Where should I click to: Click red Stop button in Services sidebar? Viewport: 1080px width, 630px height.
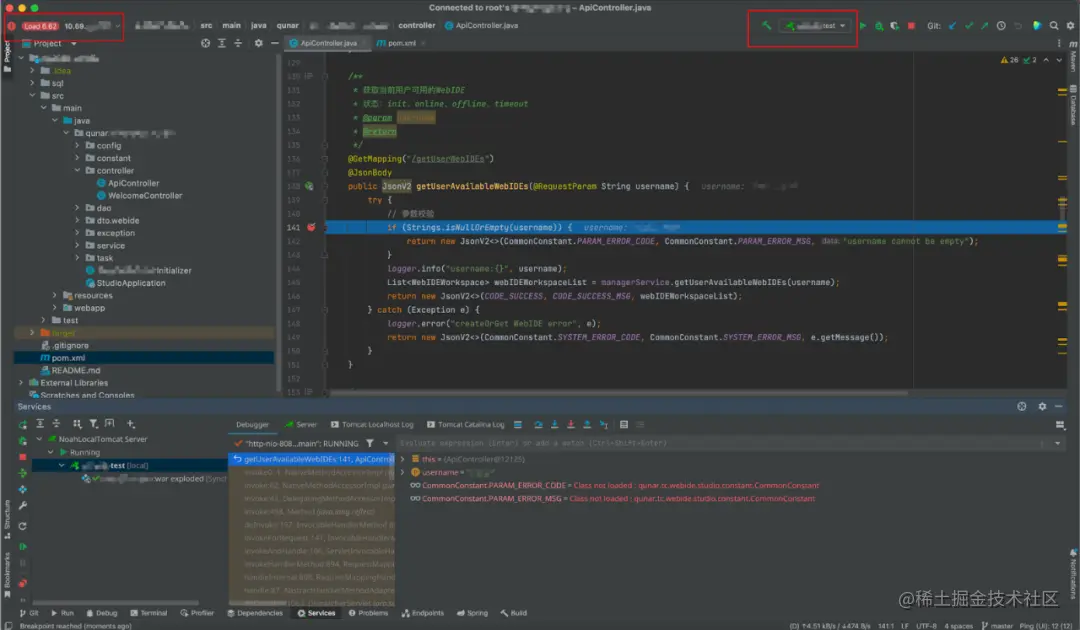[23, 457]
